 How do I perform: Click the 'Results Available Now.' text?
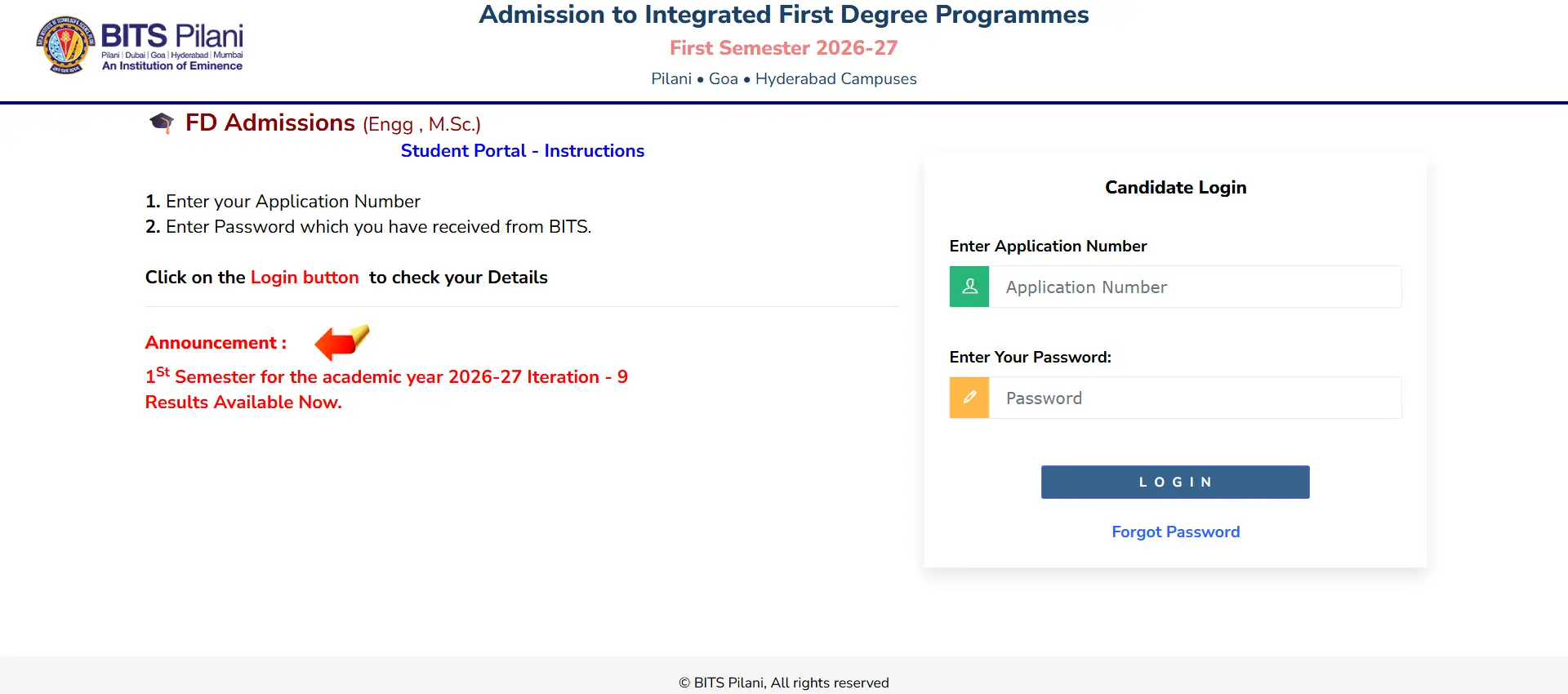click(x=243, y=402)
